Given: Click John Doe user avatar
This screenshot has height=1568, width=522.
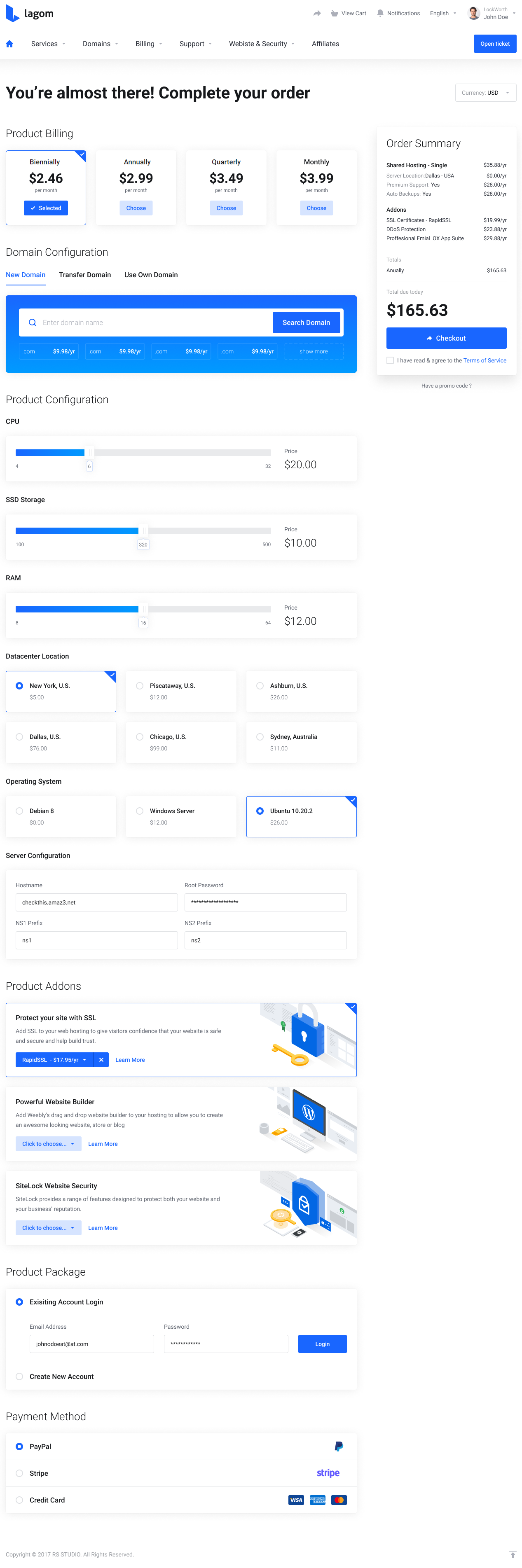Looking at the screenshot, I should 473,13.
